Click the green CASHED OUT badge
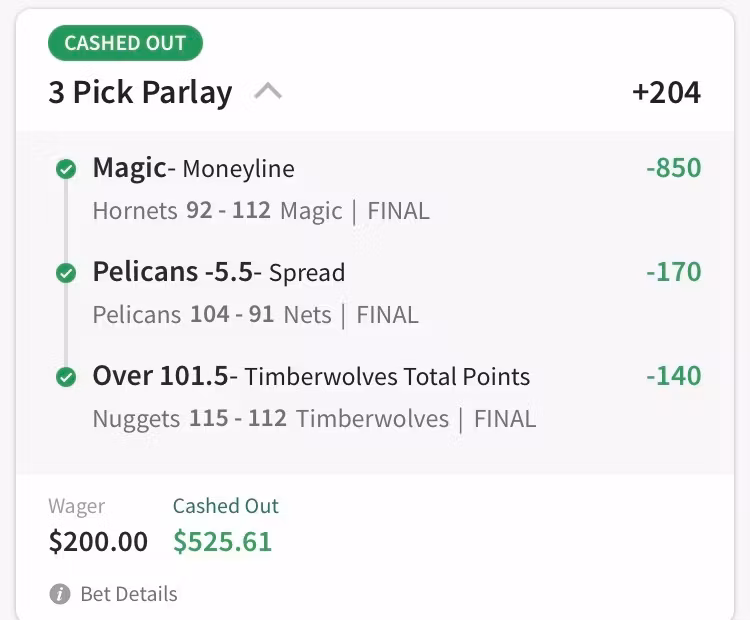 [125, 43]
